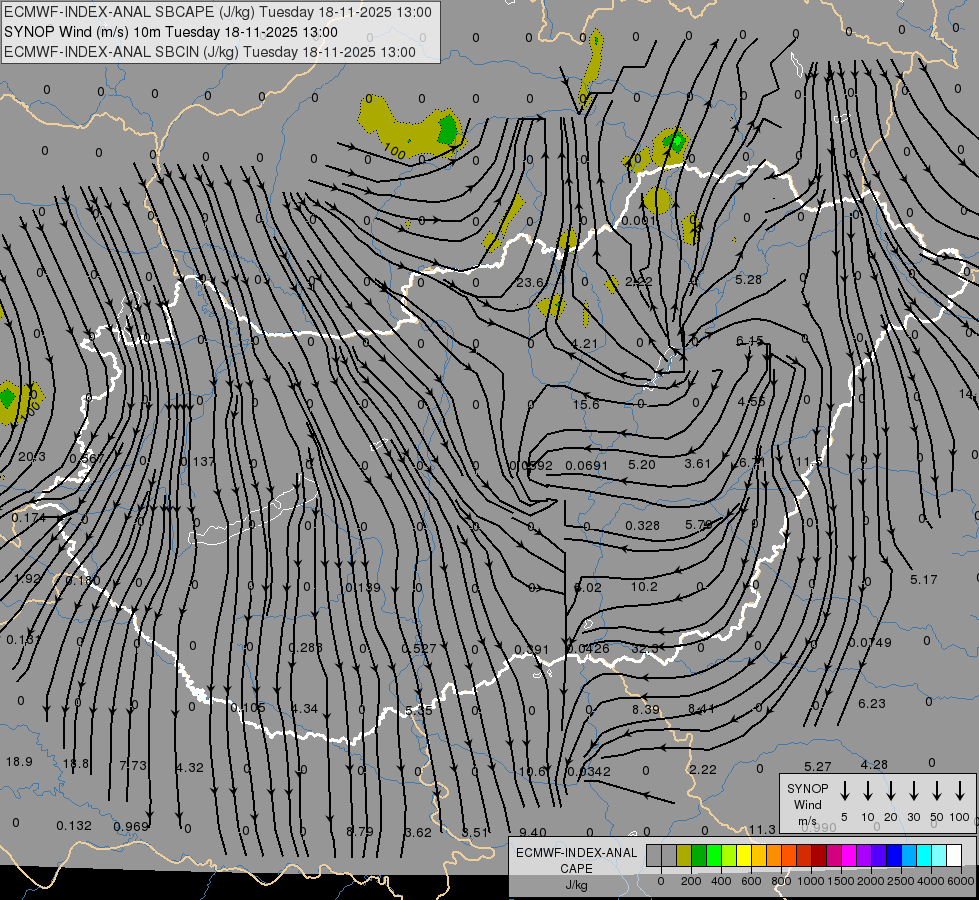Click the 0.567 value on the map
Viewport: 979px width, 900px height.
(x=87, y=458)
